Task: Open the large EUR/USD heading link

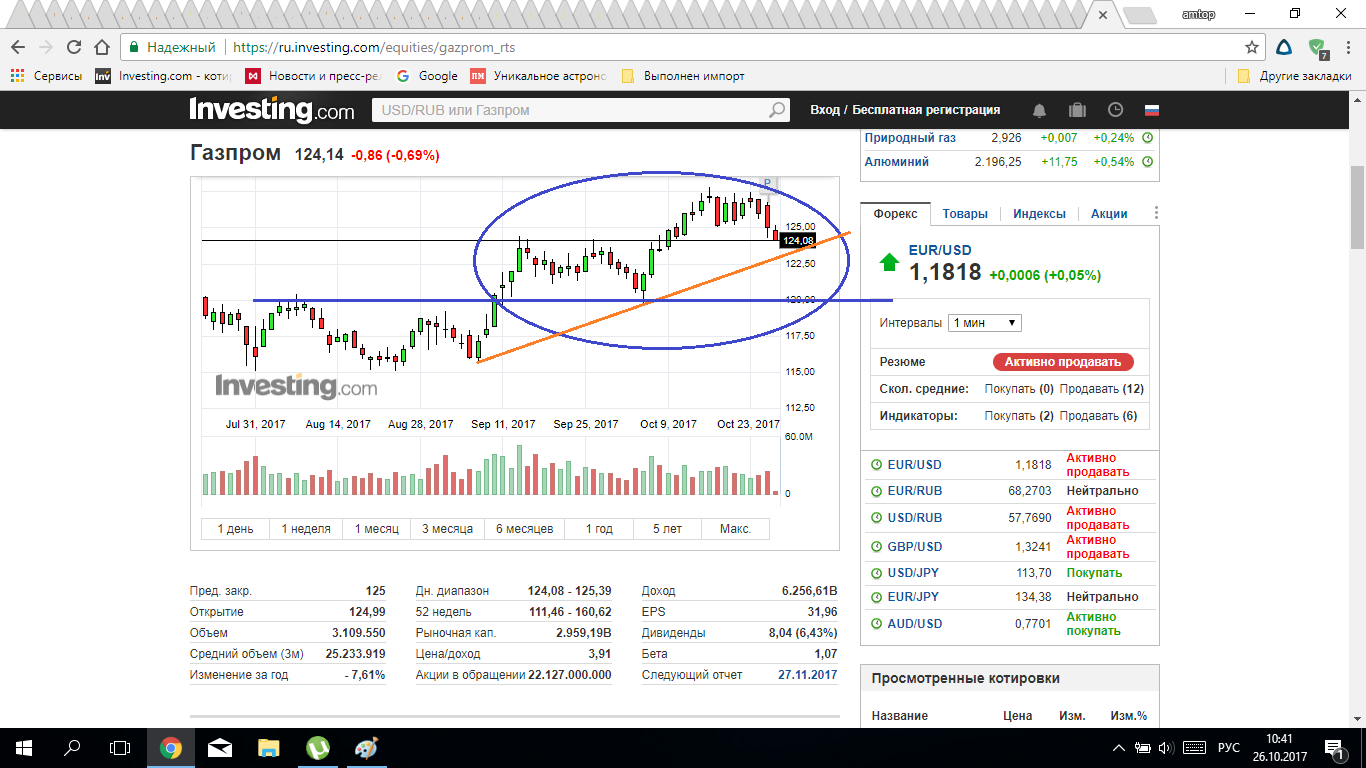Action: click(x=940, y=250)
